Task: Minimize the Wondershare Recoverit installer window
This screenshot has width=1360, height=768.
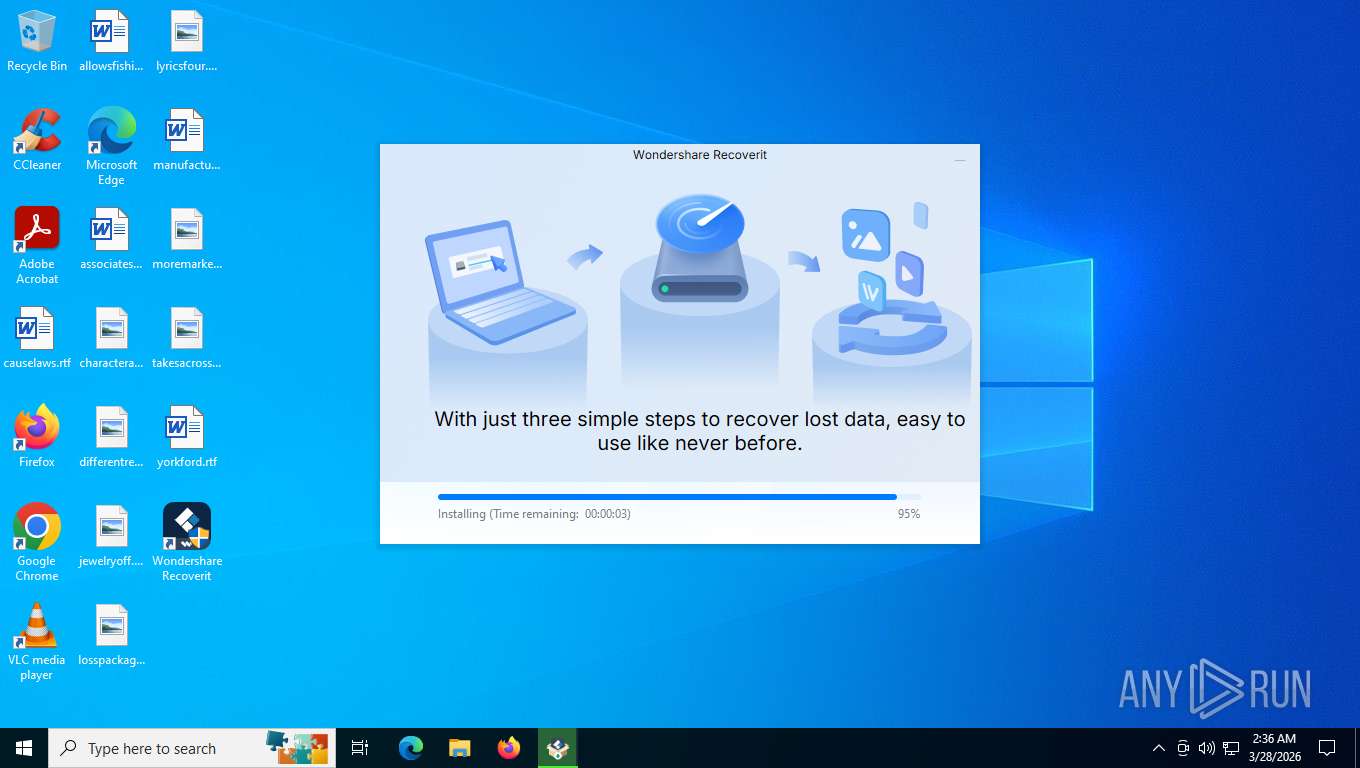Action: tap(960, 159)
